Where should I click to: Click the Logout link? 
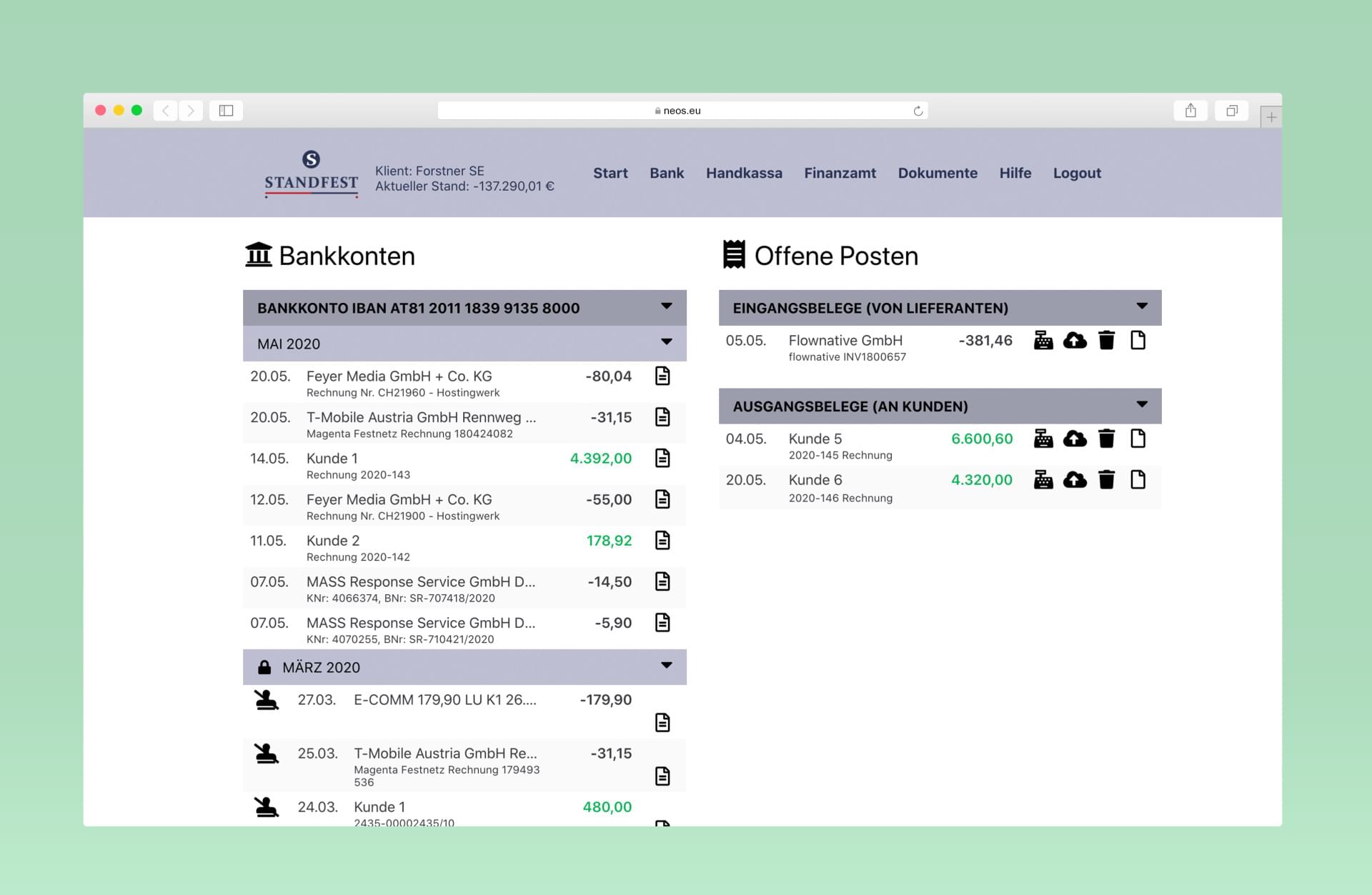(1077, 173)
